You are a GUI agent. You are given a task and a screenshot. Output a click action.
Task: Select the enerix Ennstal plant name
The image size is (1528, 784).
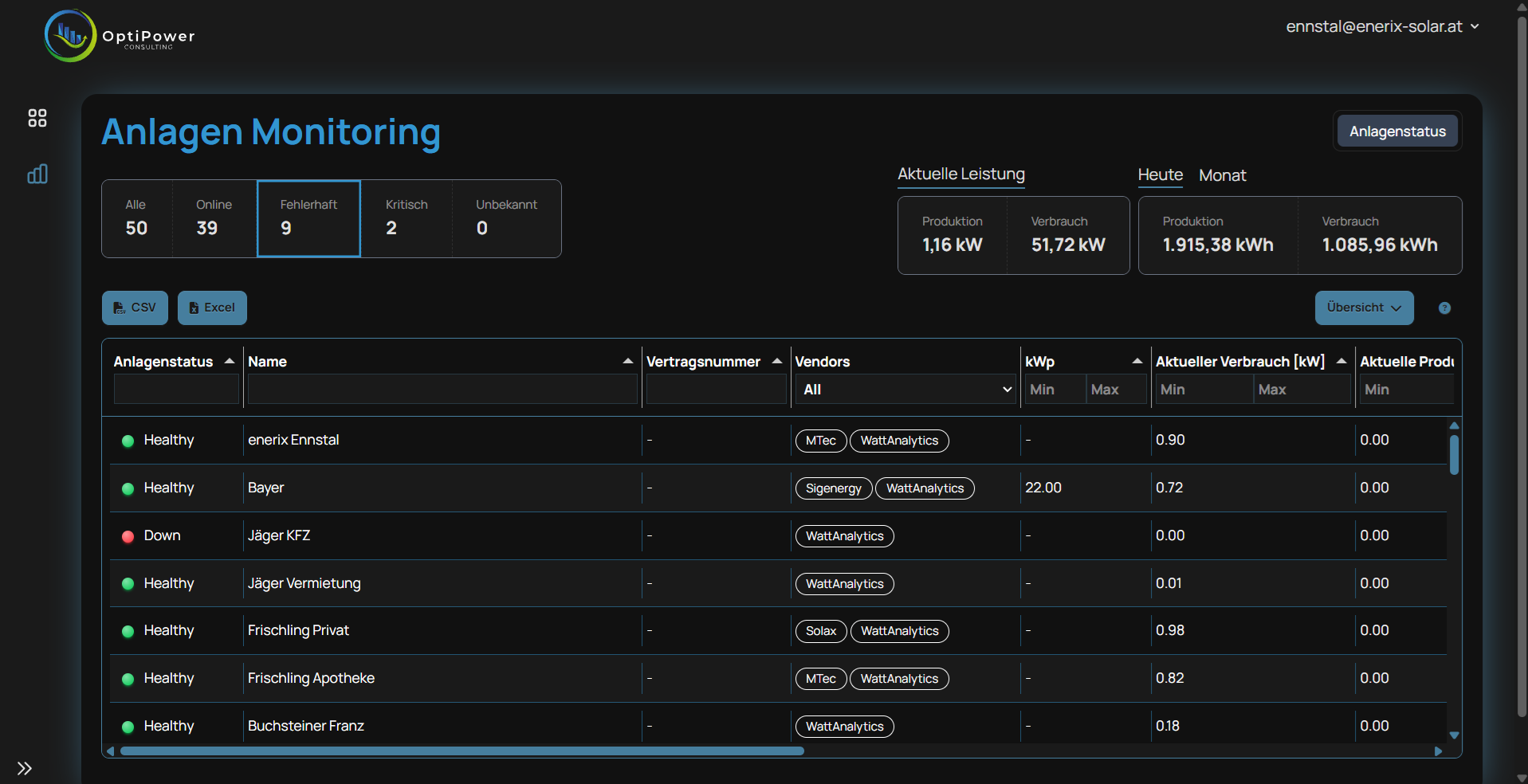pyautogui.click(x=293, y=440)
